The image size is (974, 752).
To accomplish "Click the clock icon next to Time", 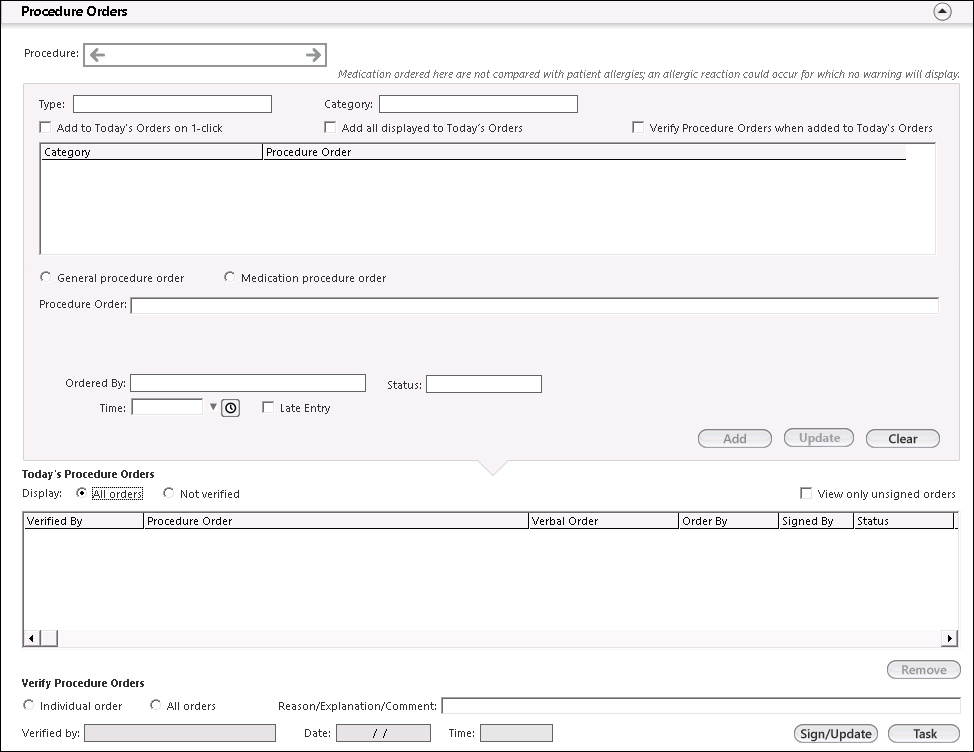I will pos(230,408).
